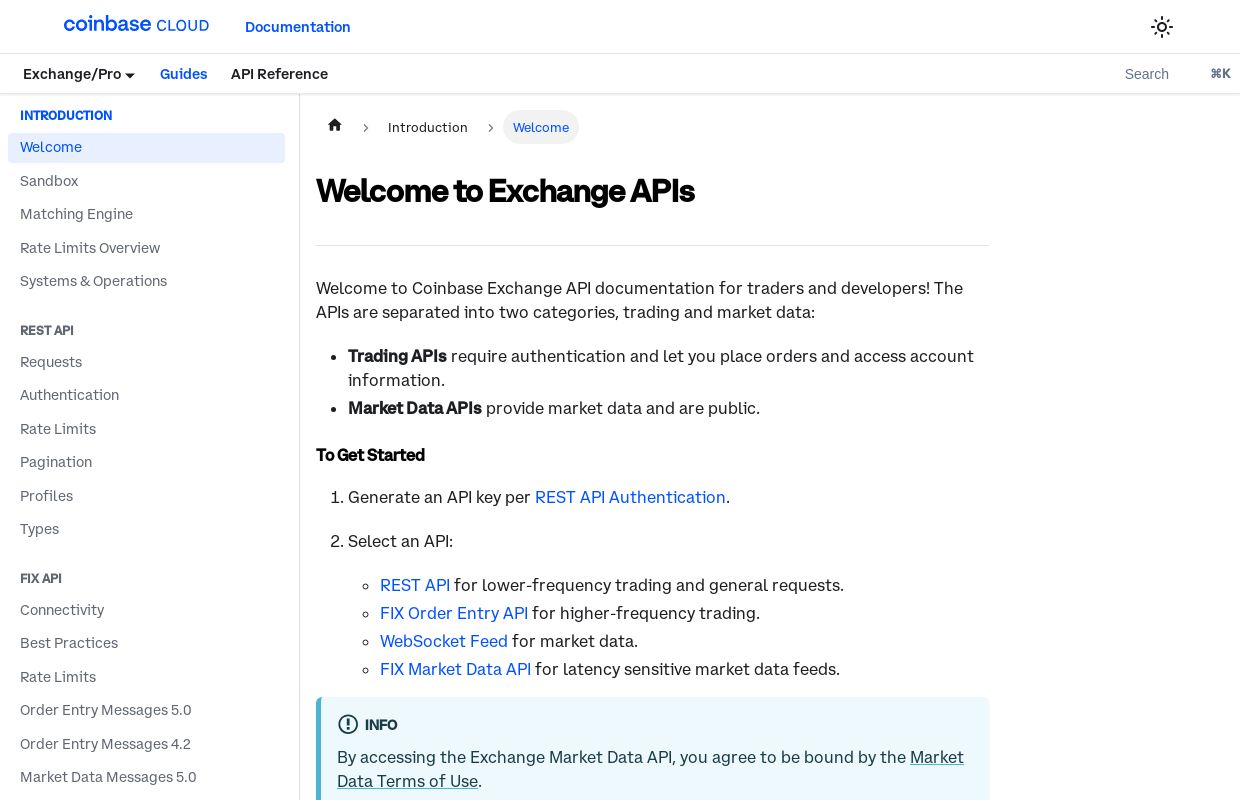Open the Sandbox sidebar page
This screenshot has height=800, width=1240.
(x=146, y=181)
